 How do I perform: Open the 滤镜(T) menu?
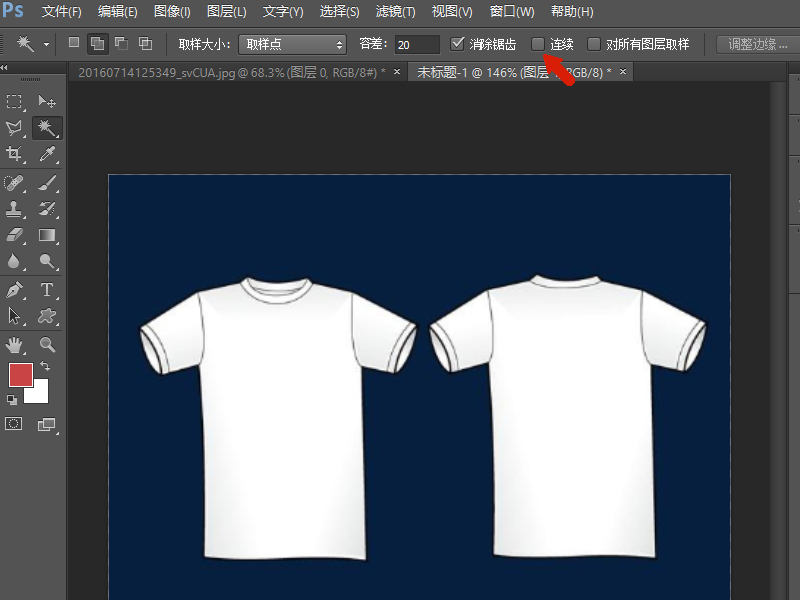395,12
